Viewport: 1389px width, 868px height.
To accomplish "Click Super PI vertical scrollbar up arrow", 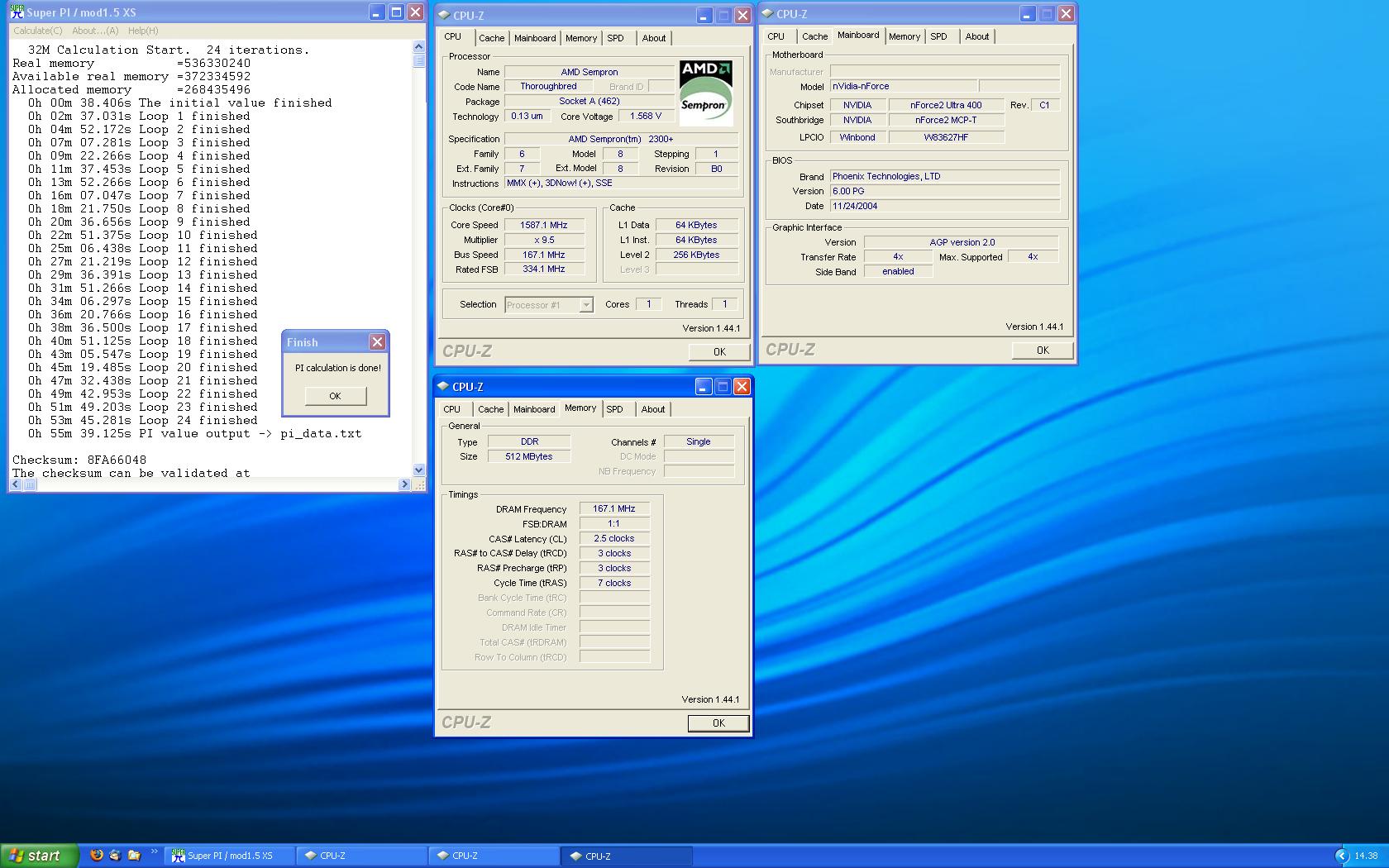I will [x=418, y=47].
